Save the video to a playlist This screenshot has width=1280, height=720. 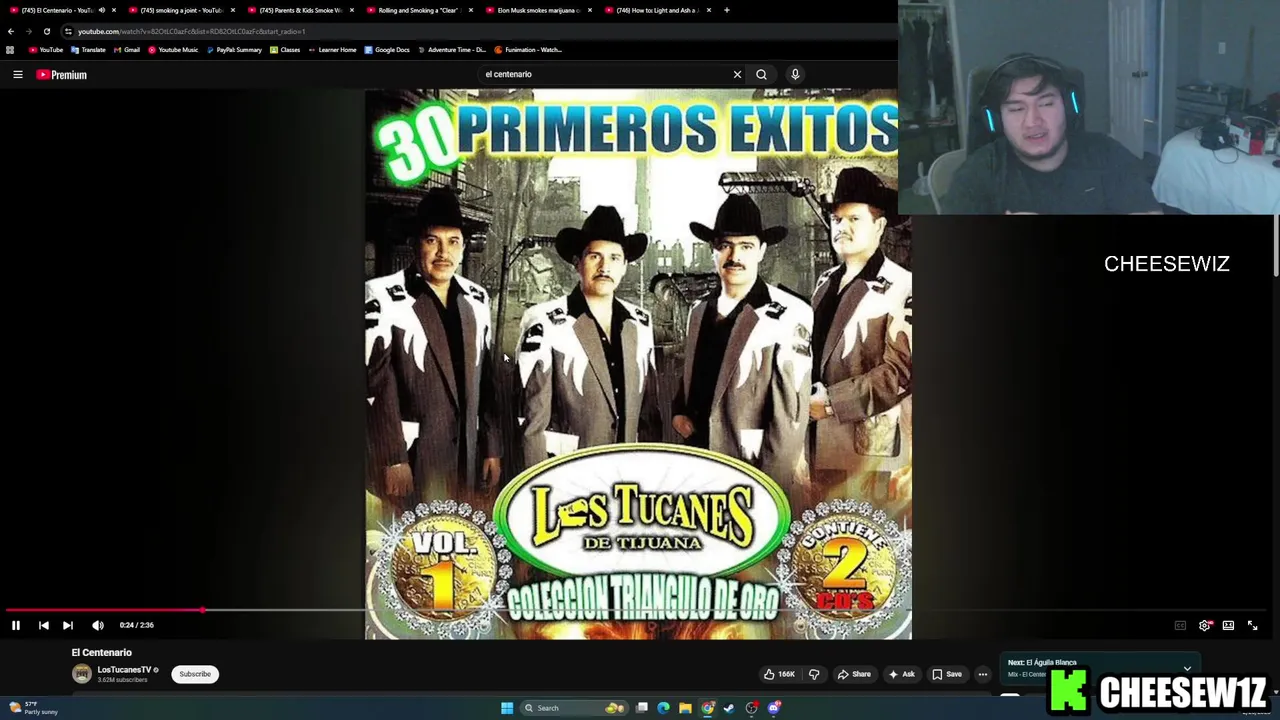pyautogui.click(x=947, y=674)
